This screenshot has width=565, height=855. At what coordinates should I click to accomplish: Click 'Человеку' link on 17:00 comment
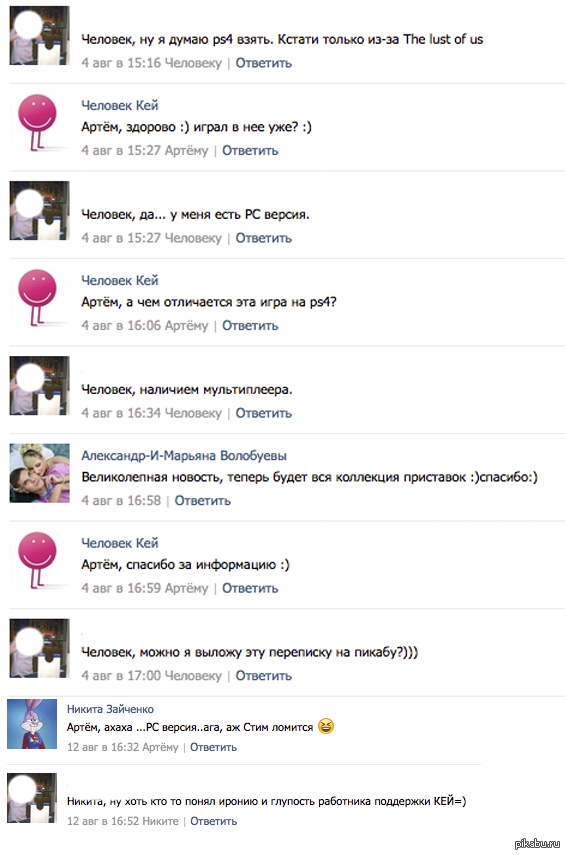coord(193,676)
